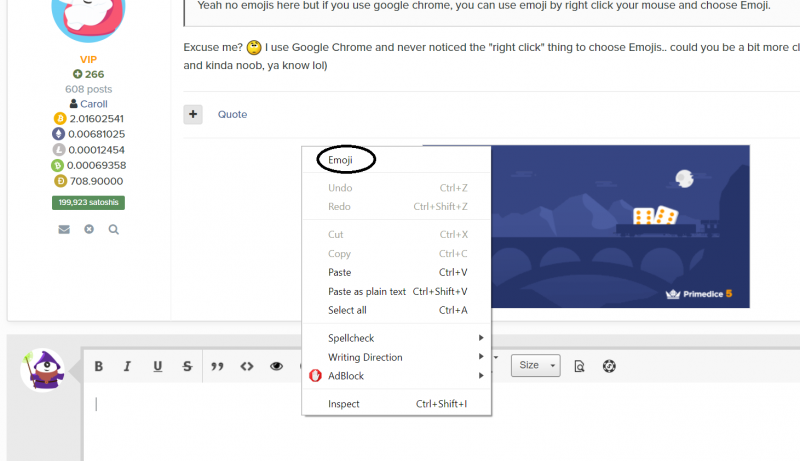
Task: Toggle italic formatting in editor
Action: tap(127, 366)
